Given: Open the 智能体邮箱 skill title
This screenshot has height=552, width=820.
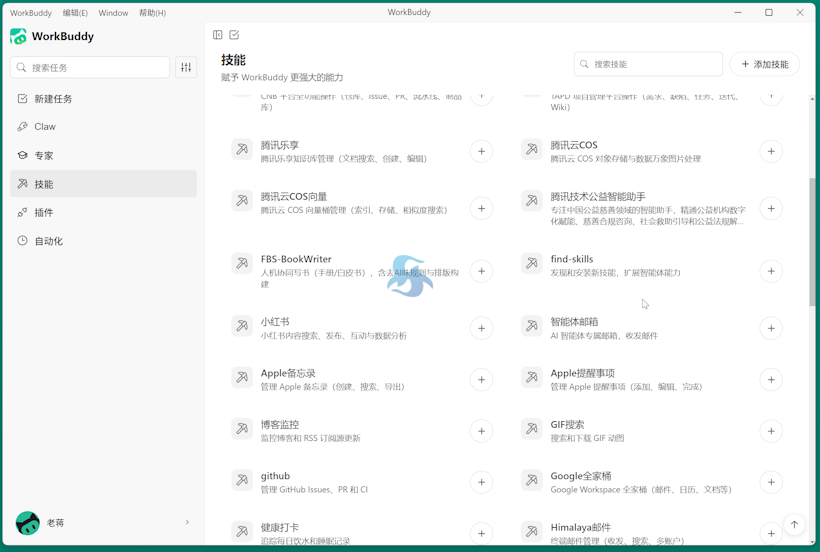Looking at the screenshot, I should click(574, 322).
